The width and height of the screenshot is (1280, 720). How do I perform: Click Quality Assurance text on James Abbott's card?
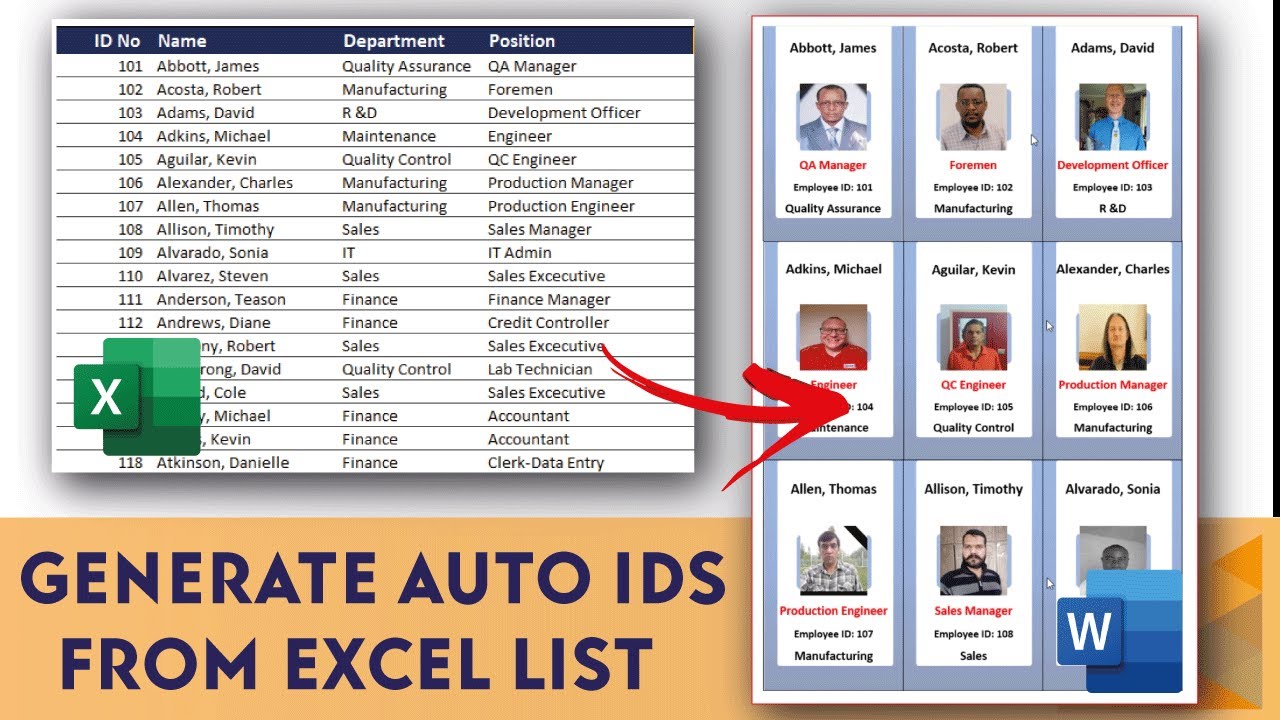[833, 209]
